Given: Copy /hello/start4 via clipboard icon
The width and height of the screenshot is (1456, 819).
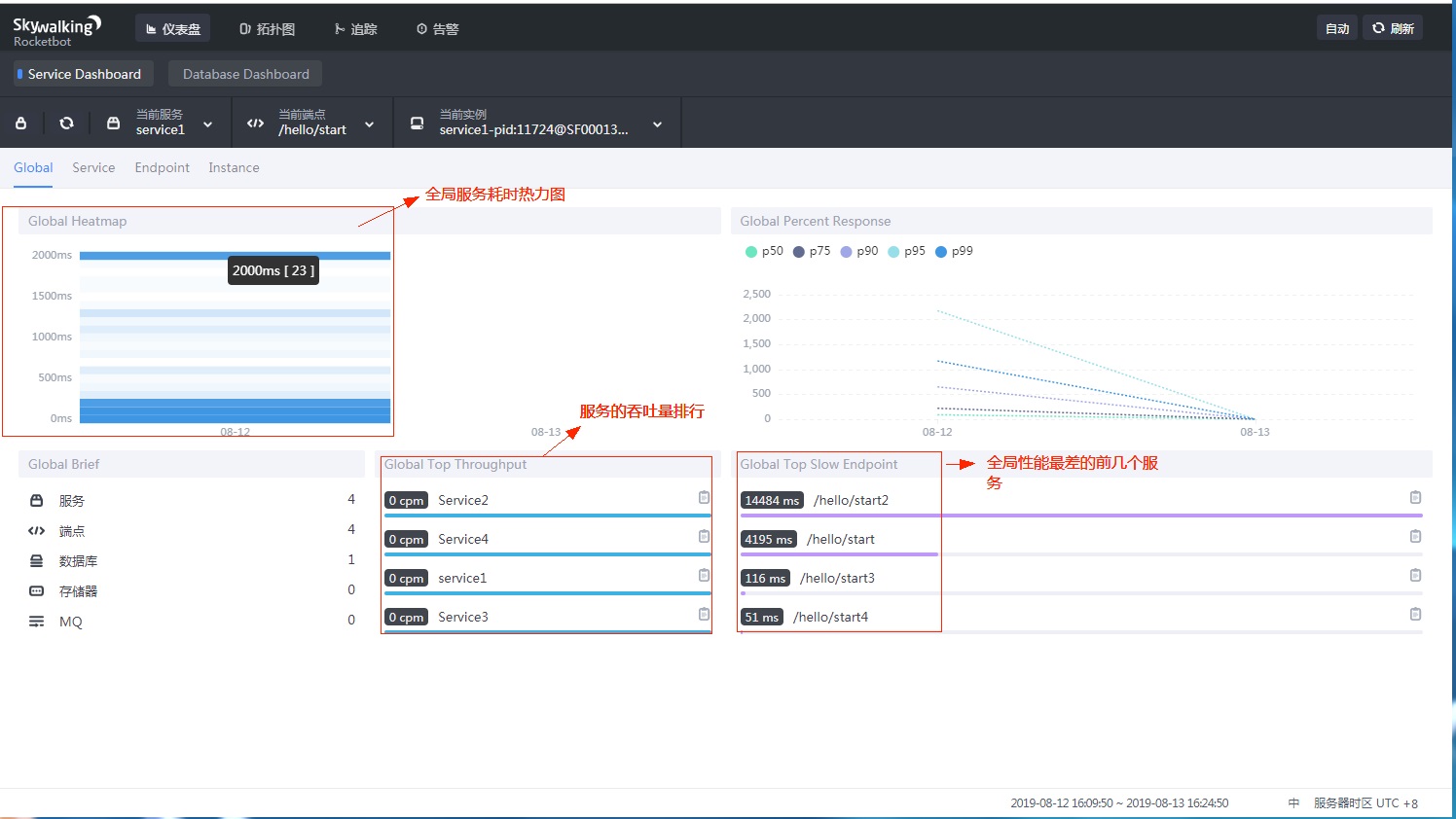Looking at the screenshot, I should click(x=1415, y=614).
